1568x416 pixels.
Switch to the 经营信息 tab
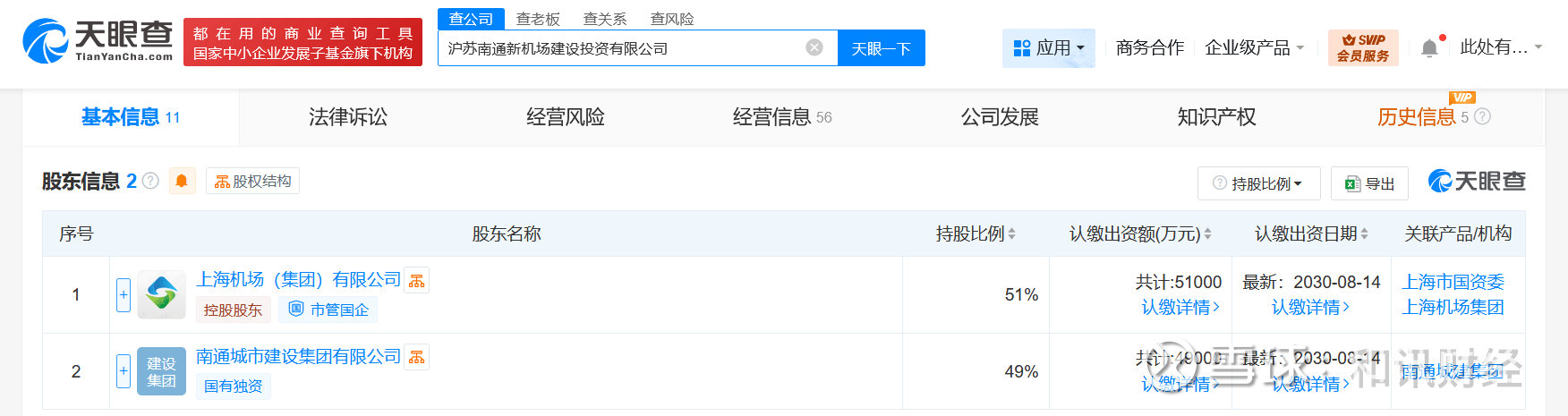[x=782, y=117]
